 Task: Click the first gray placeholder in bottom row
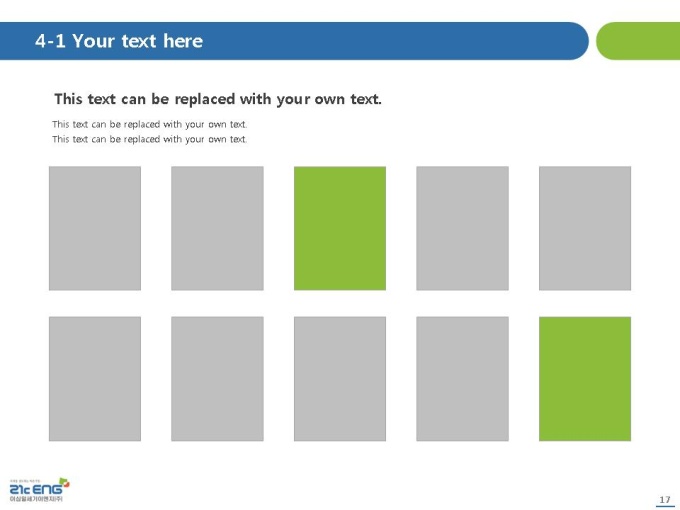tap(95, 379)
